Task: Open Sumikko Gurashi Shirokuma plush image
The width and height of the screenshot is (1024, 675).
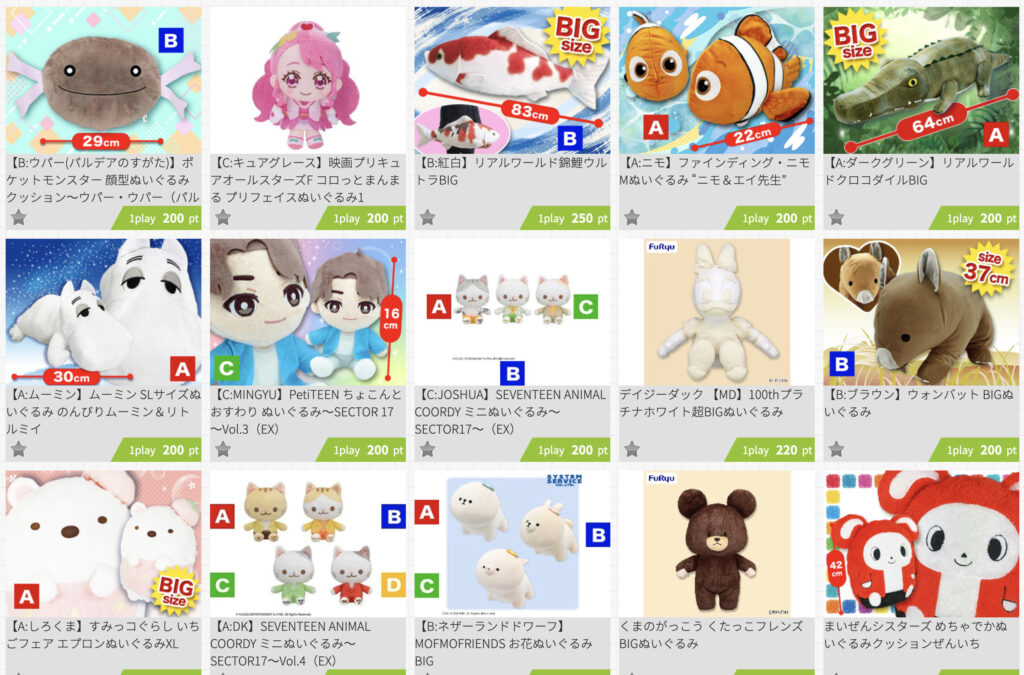Action: 103,544
